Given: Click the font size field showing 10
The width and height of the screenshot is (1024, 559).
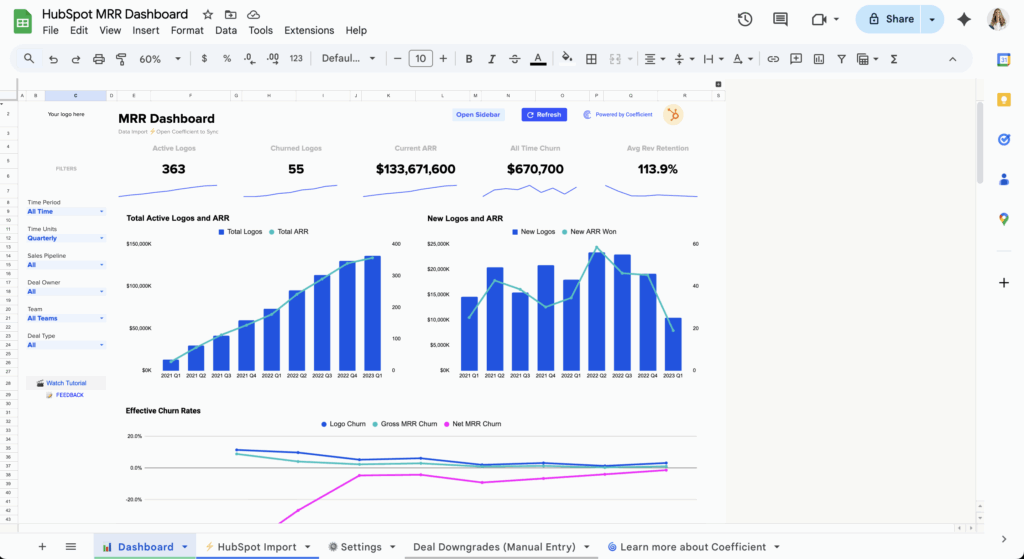Looking at the screenshot, I should tap(421, 59).
